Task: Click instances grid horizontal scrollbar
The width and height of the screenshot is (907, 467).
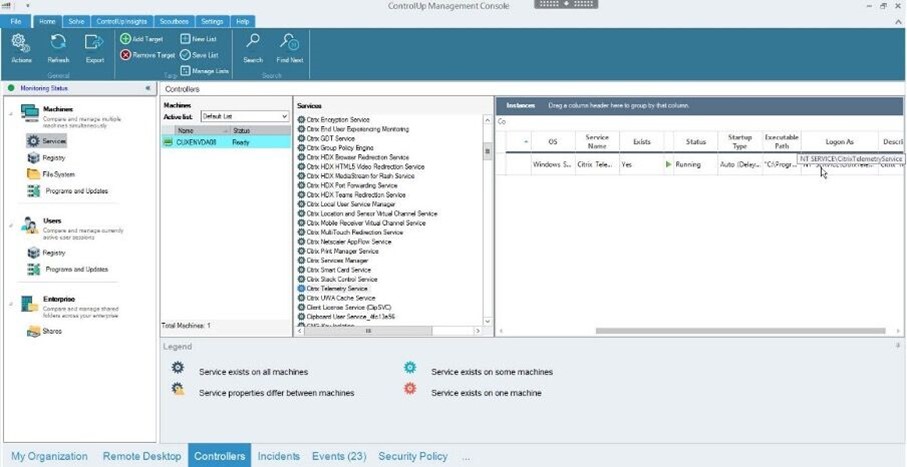Action: click(x=740, y=331)
